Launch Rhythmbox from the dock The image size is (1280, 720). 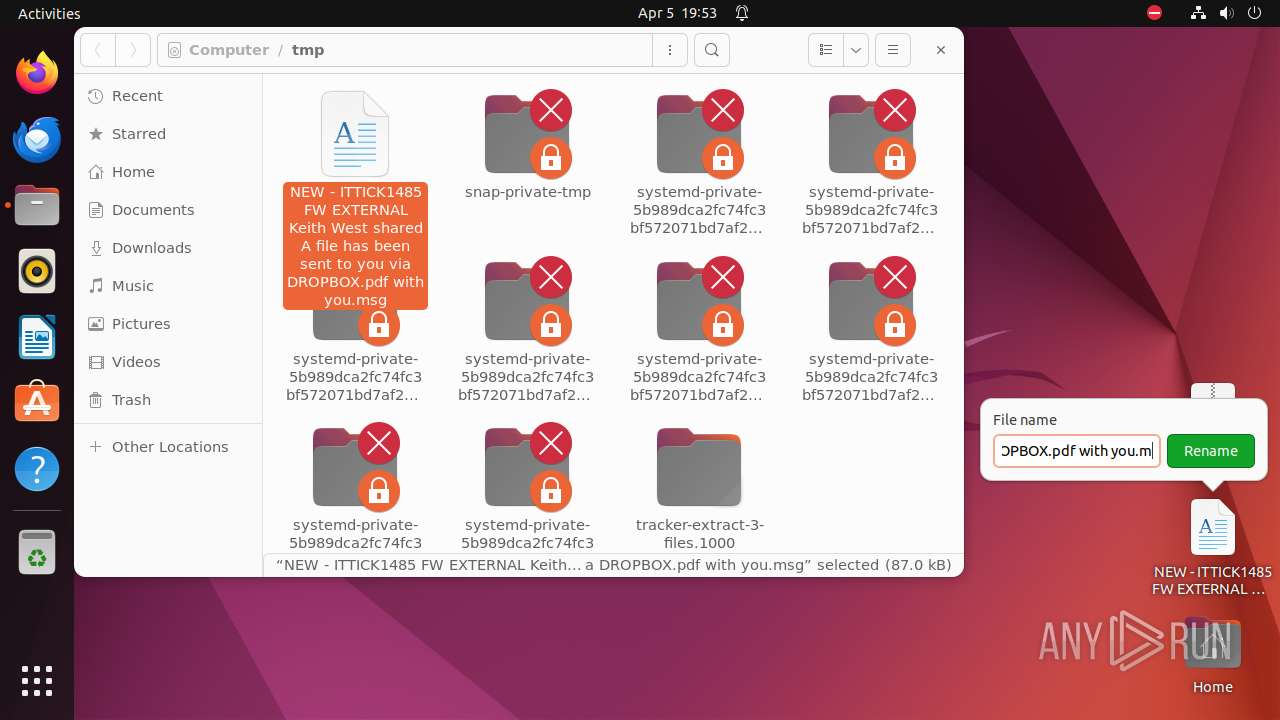[37, 271]
